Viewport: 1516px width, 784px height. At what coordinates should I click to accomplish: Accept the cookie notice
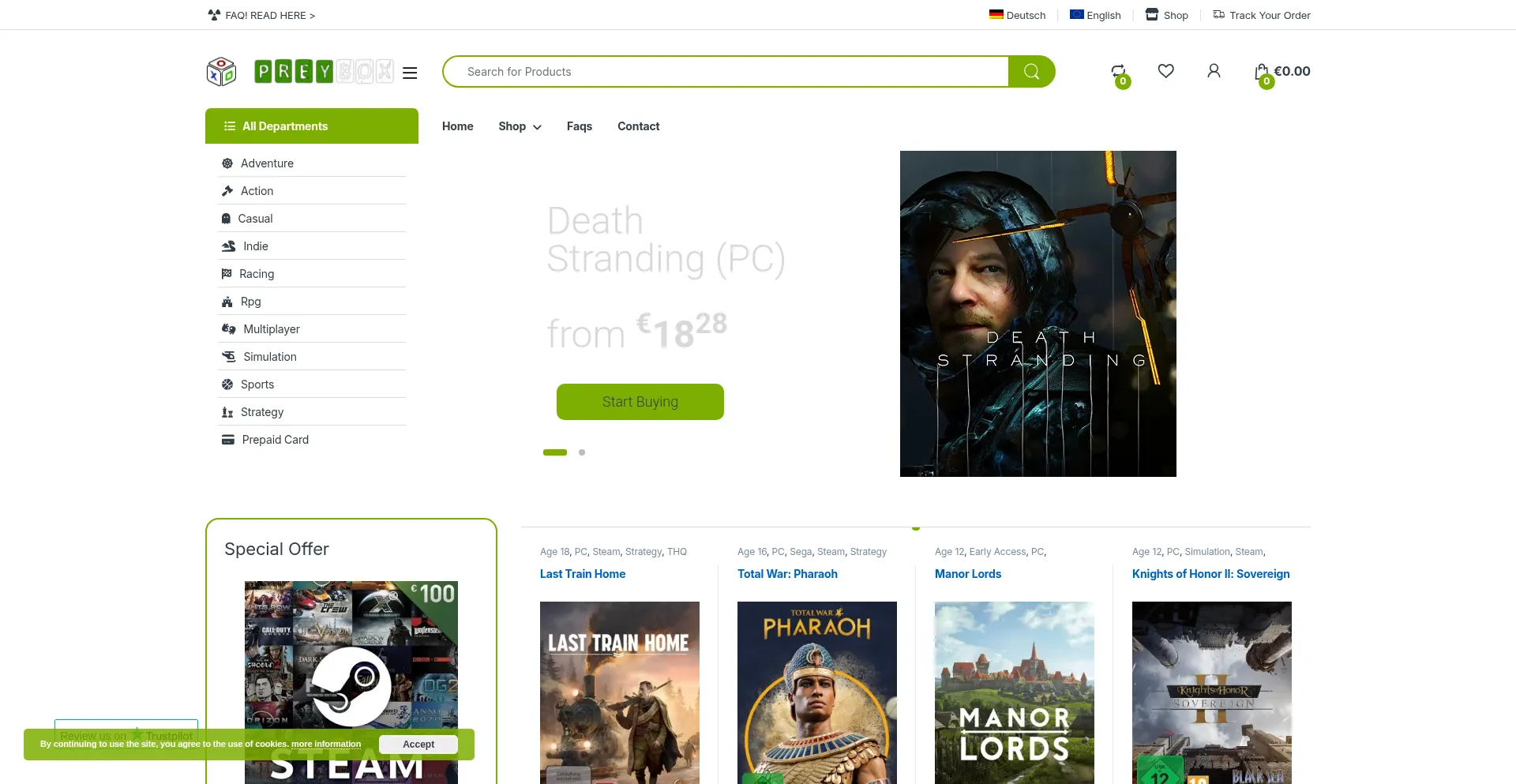(418, 745)
